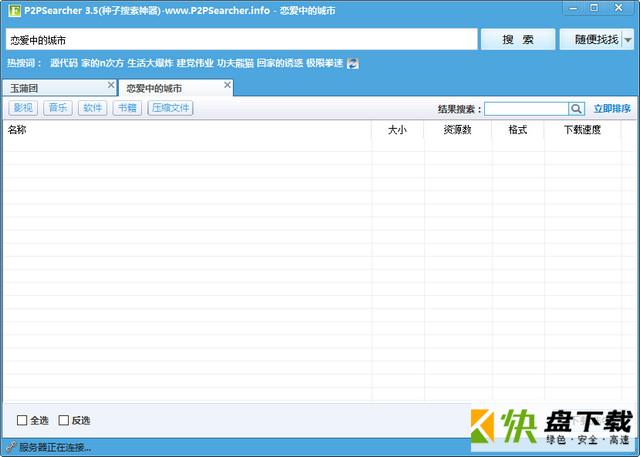
Task: Maximize the P2PSearcher window
Action: click(x=594, y=8)
